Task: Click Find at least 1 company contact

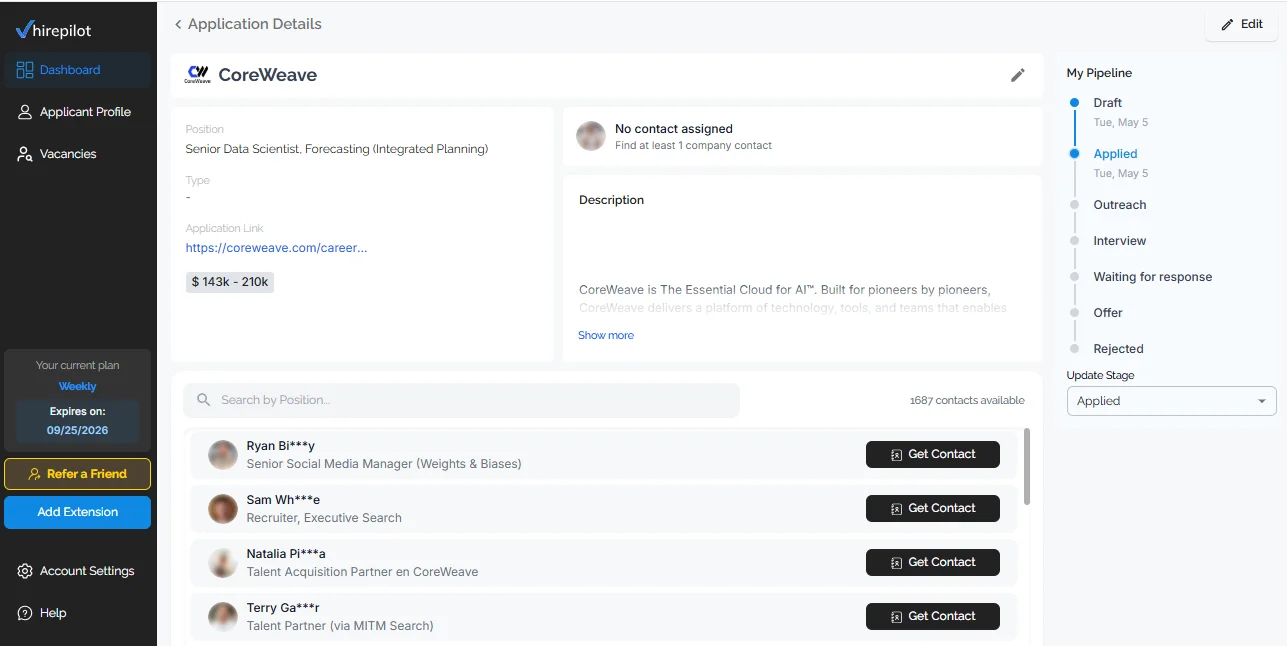Action: pos(693,145)
